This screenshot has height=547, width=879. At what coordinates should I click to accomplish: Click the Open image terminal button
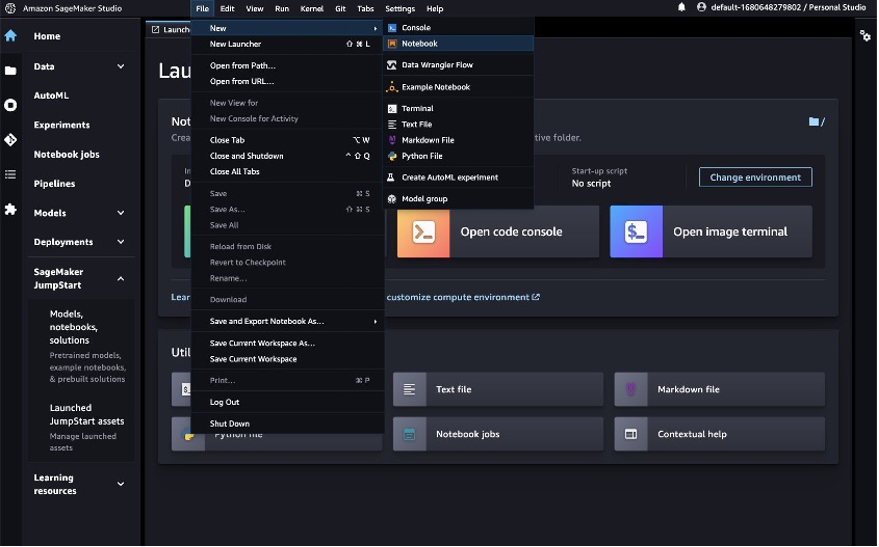(711, 231)
